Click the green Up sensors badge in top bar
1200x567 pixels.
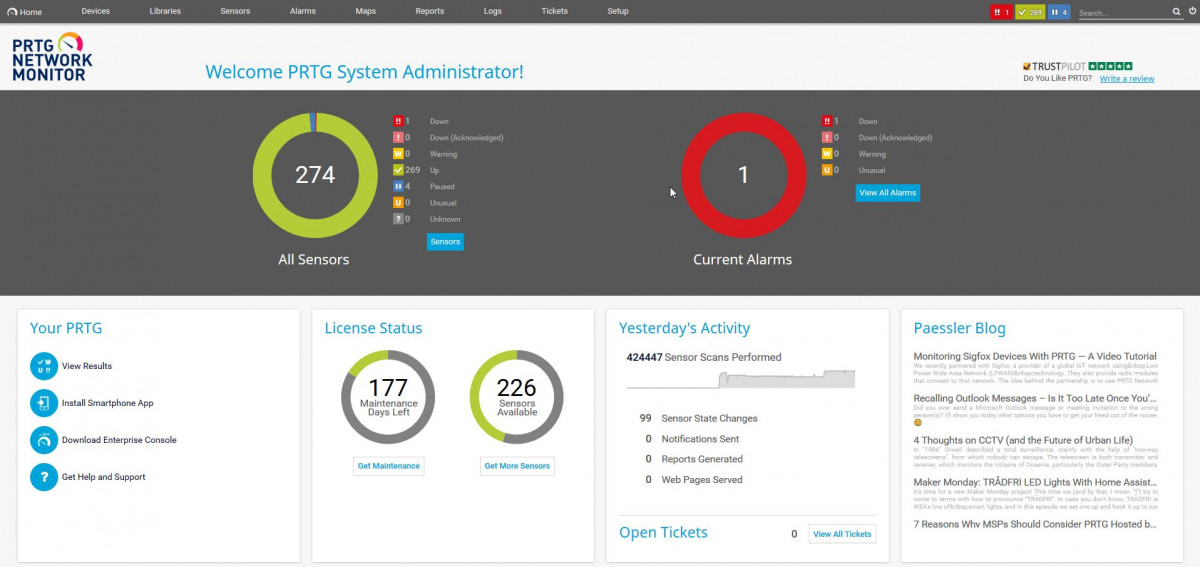coord(1029,12)
